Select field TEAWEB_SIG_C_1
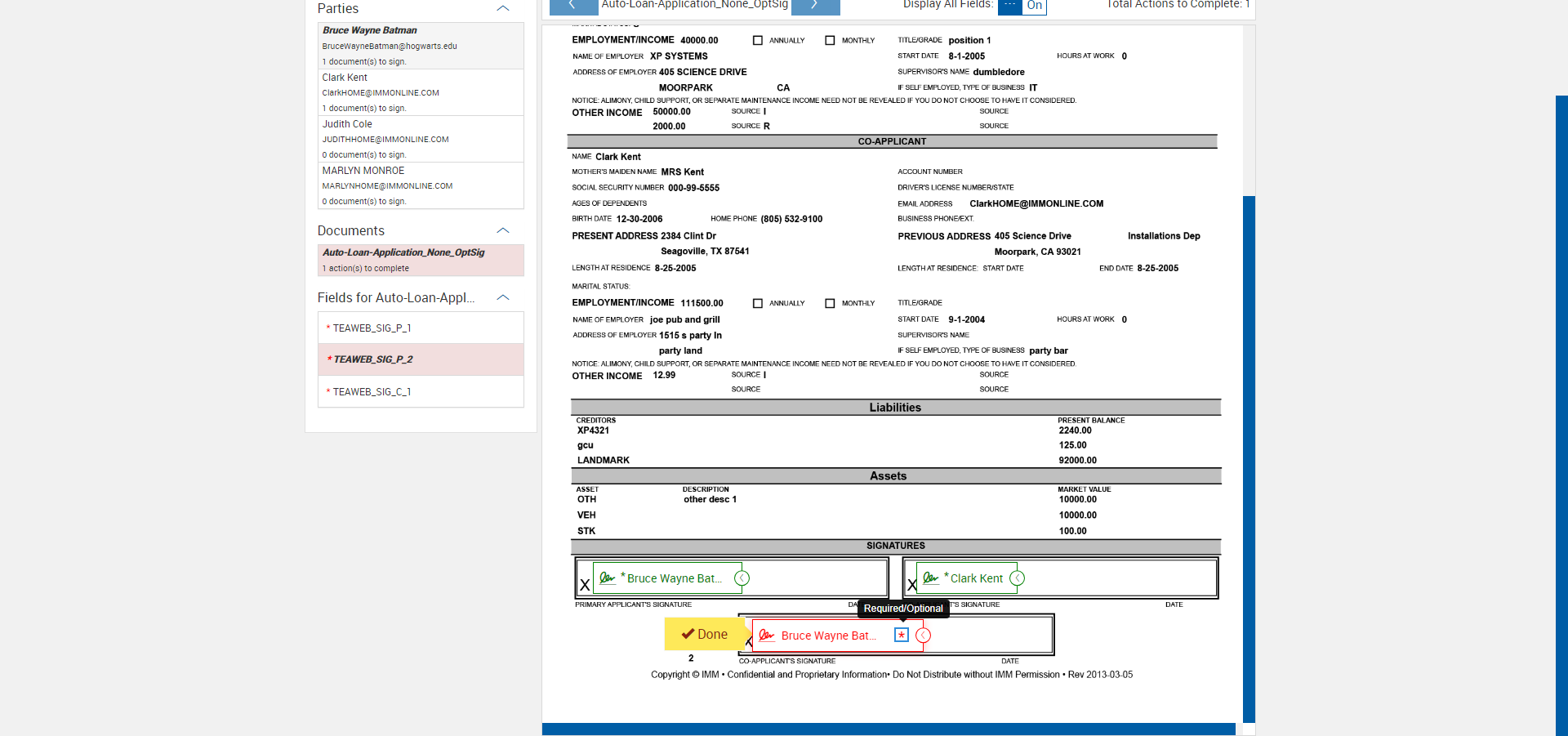 click(421, 391)
